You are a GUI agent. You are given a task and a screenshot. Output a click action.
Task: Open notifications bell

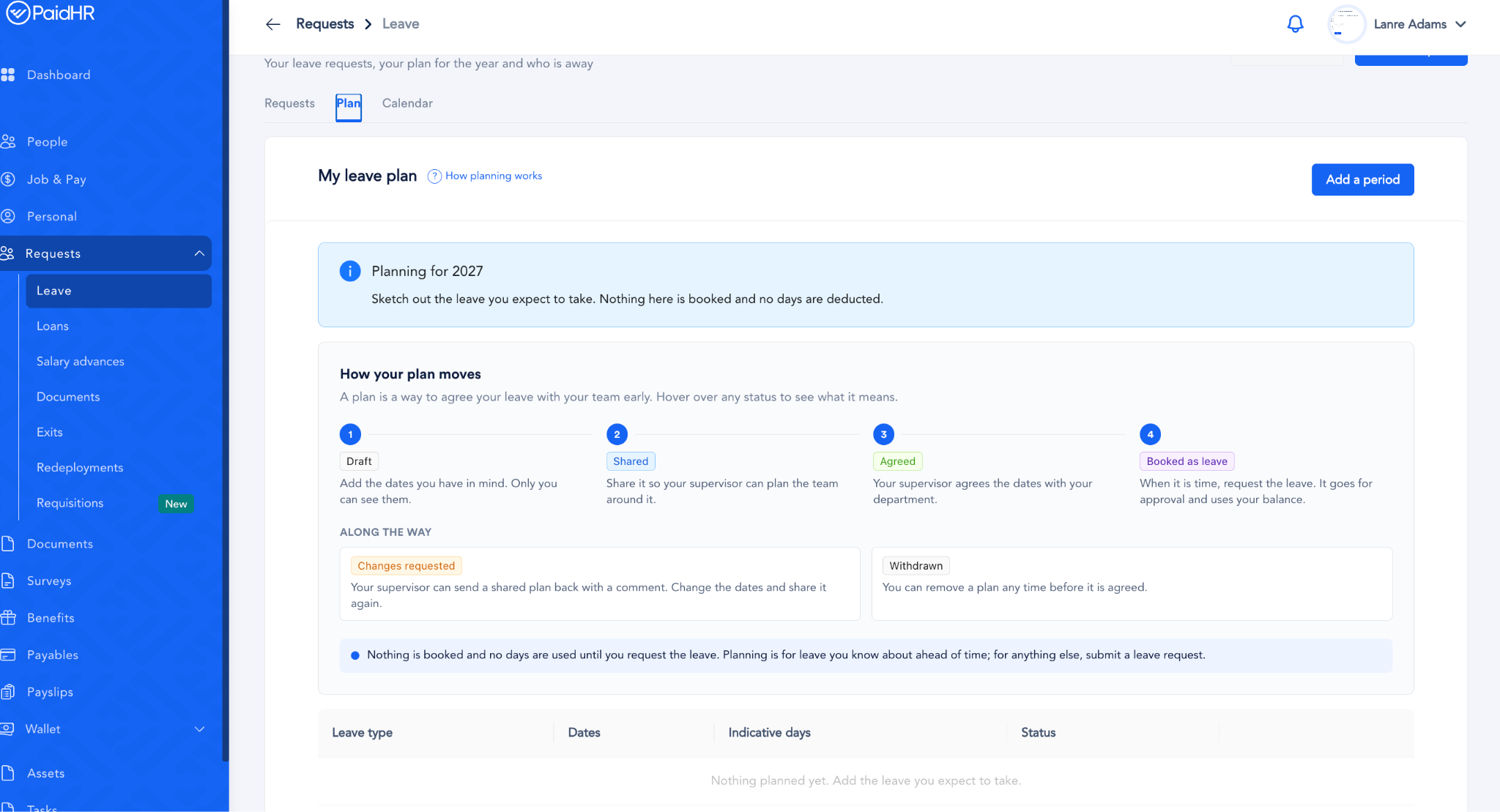coord(1295,24)
